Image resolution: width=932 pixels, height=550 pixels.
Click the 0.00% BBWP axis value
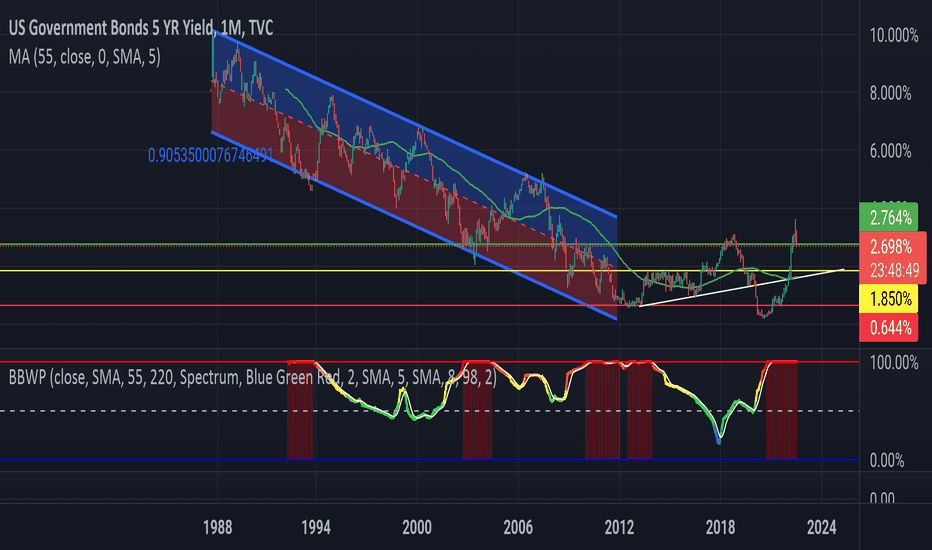[x=887, y=460]
